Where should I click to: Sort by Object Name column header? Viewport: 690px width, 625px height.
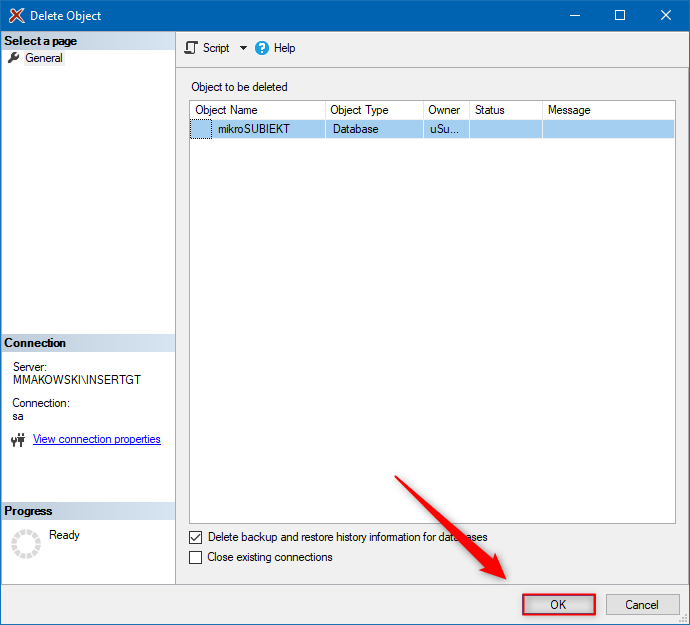pyautogui.click(x=257, y=110)
